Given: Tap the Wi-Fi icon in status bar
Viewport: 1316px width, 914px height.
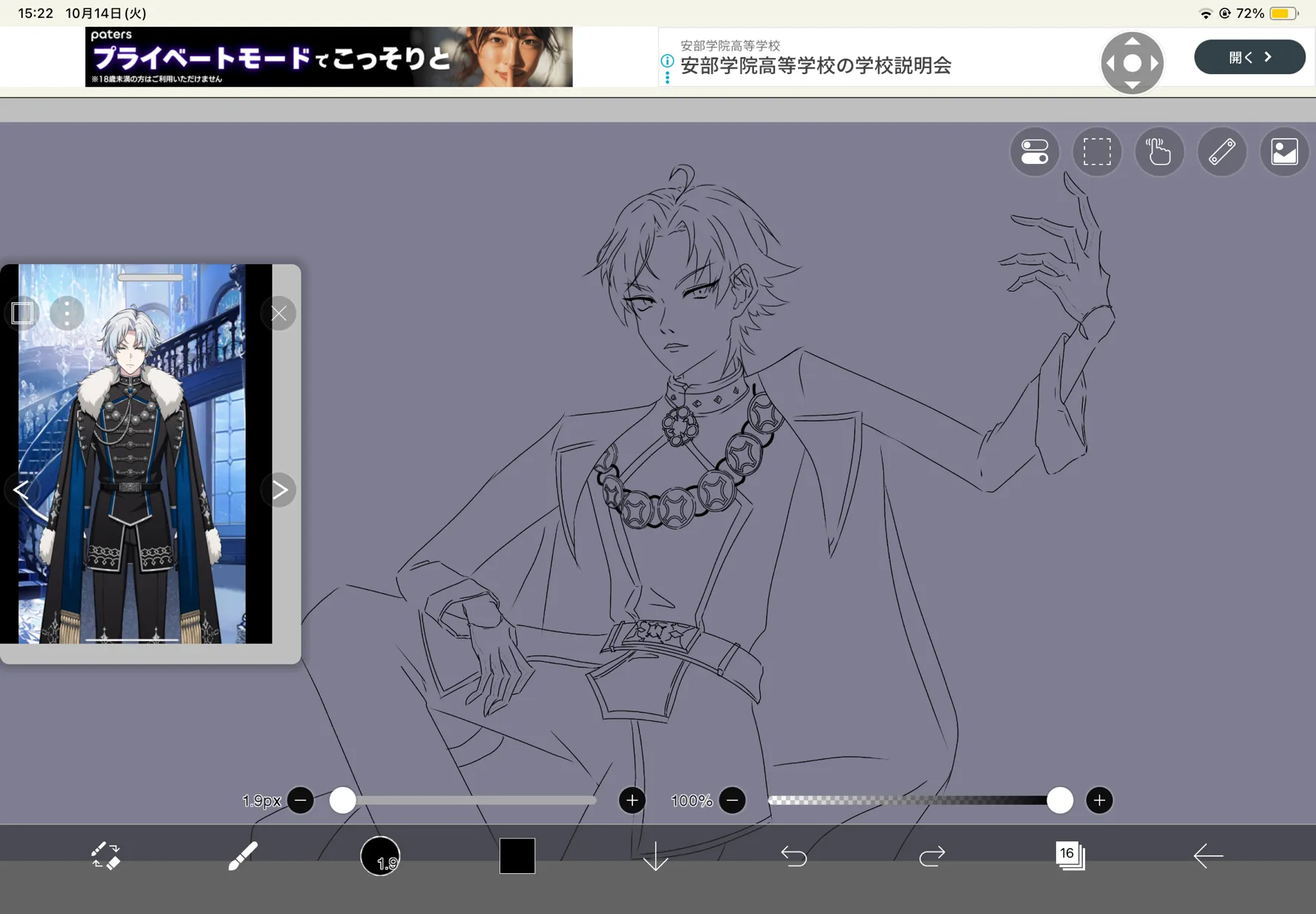Looking at the screenshot, I should coord(1205,13).
